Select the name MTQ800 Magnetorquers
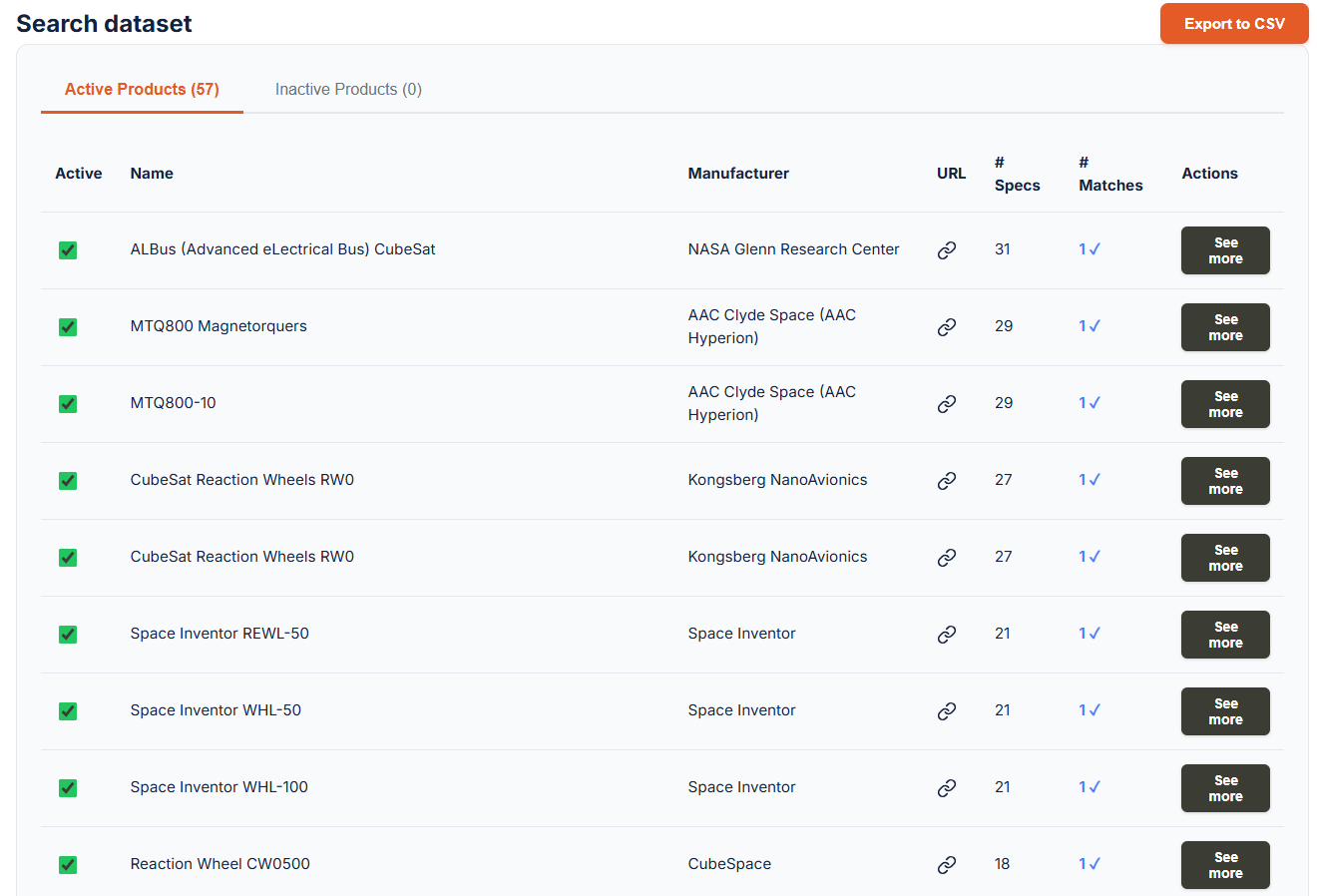Screen dimensions: 1317x896 [x=219, y=326]
